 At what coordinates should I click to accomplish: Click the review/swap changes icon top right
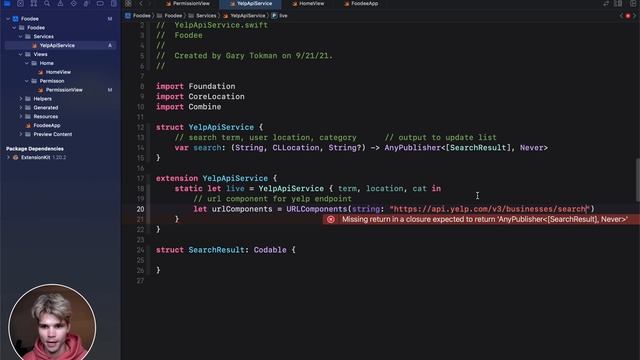[x=606, y=3]
